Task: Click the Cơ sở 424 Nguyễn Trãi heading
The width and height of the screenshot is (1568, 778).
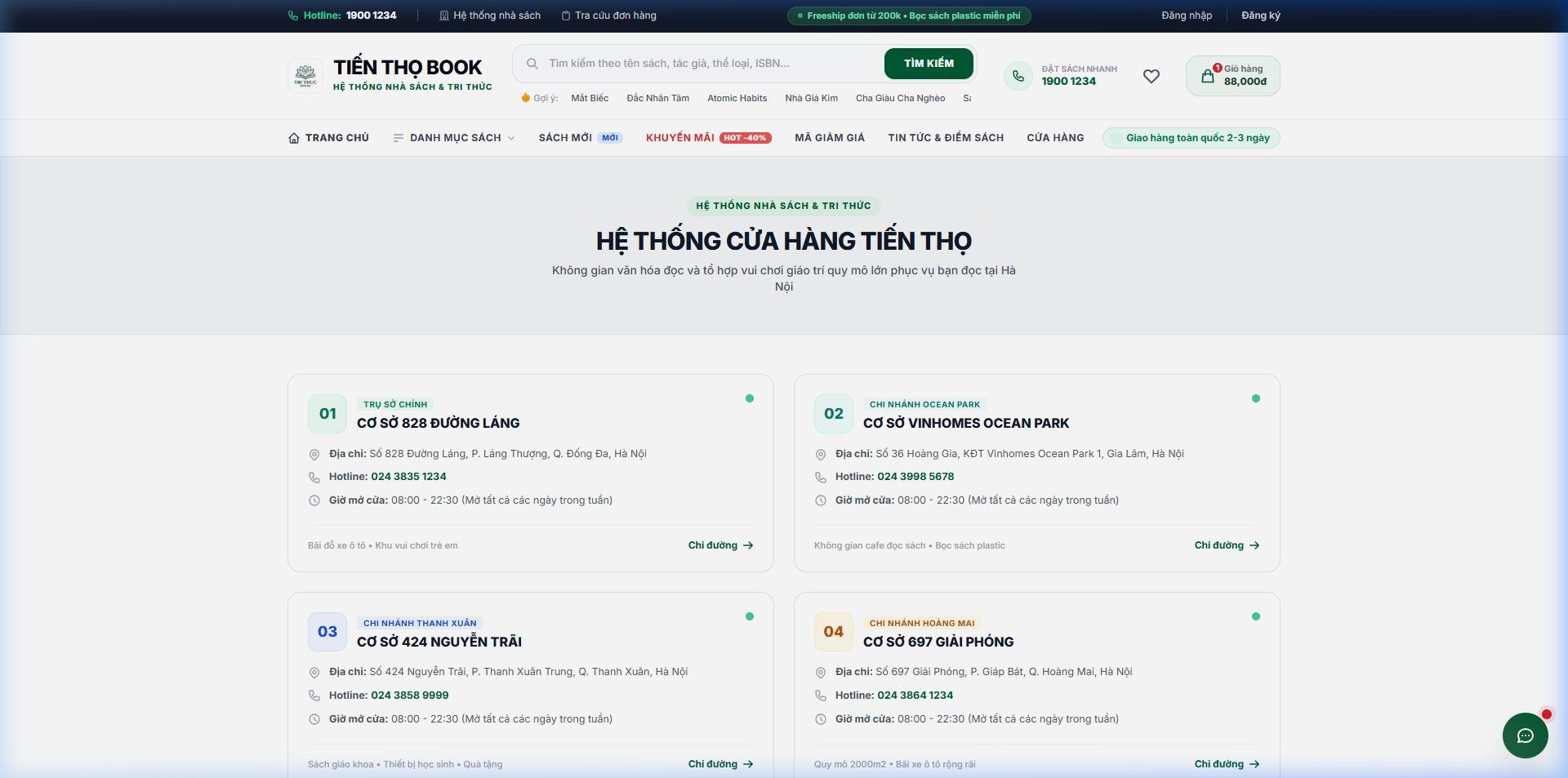Action: tap(439, 642)
